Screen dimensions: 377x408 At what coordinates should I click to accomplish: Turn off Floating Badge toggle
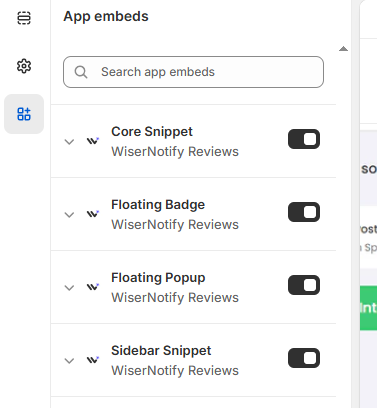coord(304,212)
